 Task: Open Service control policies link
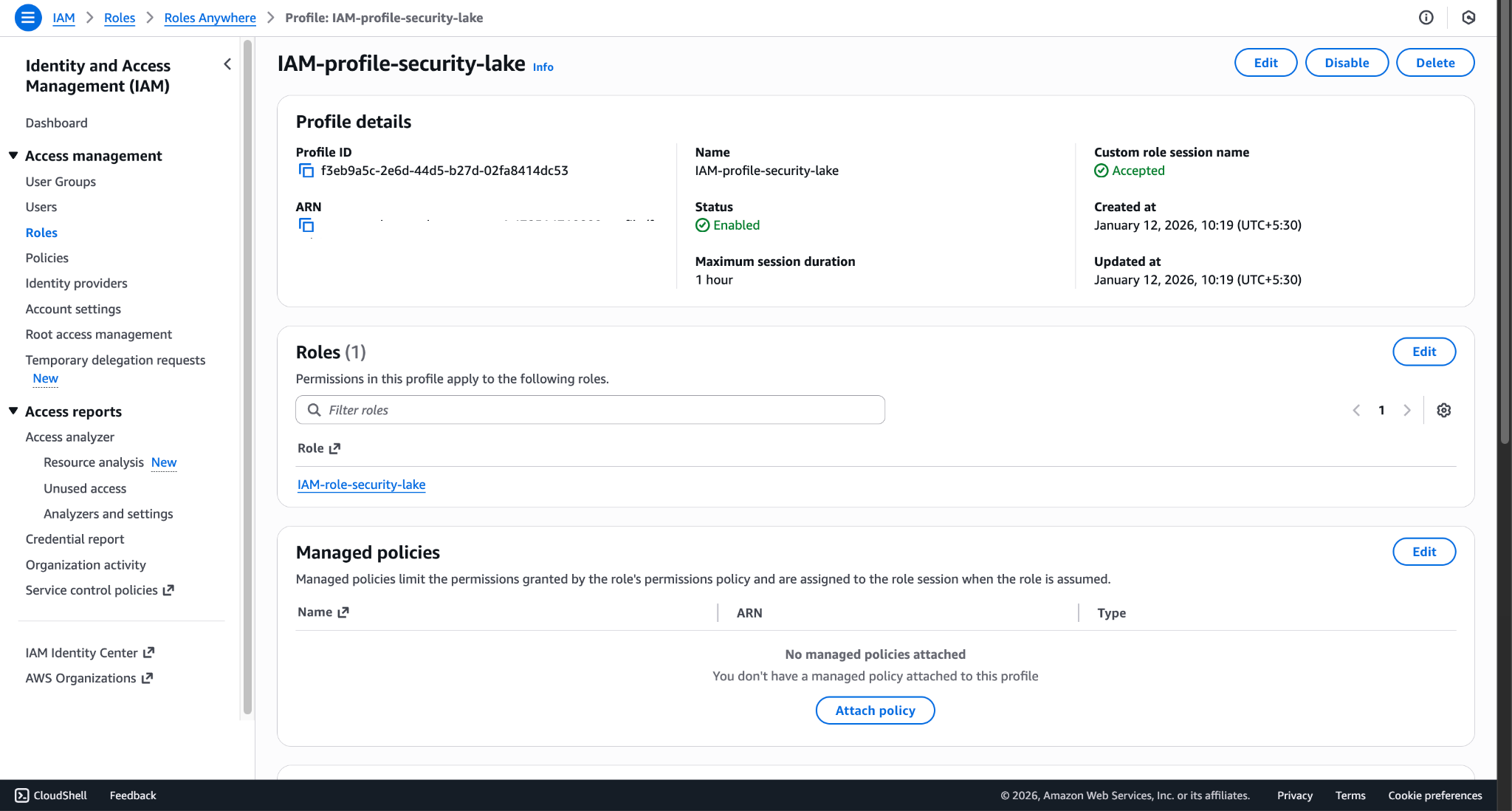click(100, 590)
